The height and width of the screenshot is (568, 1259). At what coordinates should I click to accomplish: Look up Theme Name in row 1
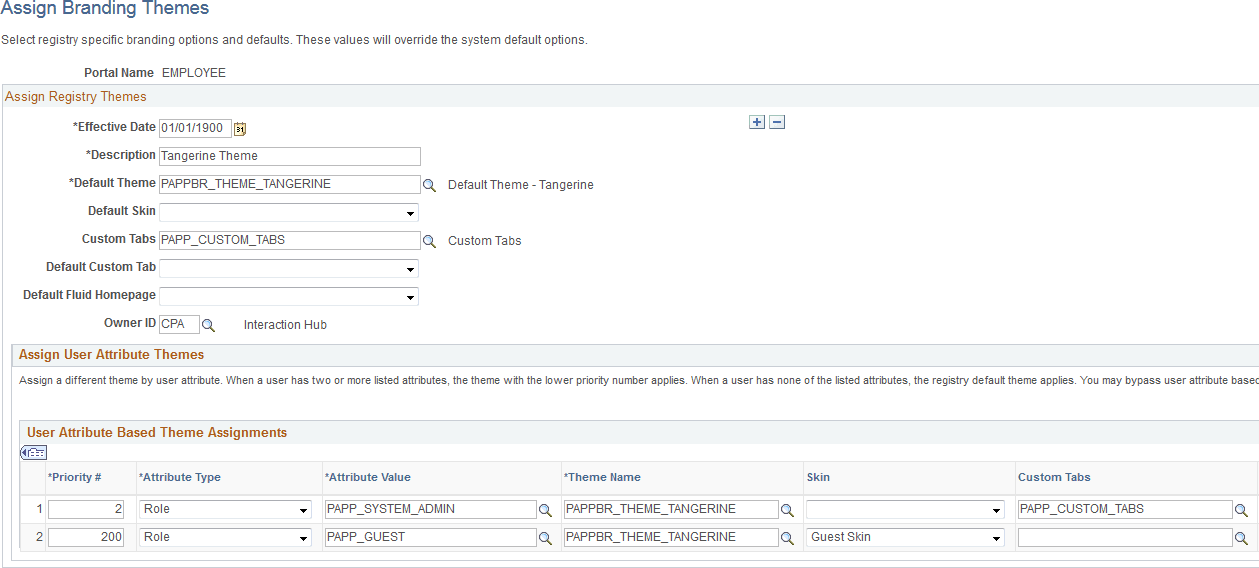[x=787, y=510]
